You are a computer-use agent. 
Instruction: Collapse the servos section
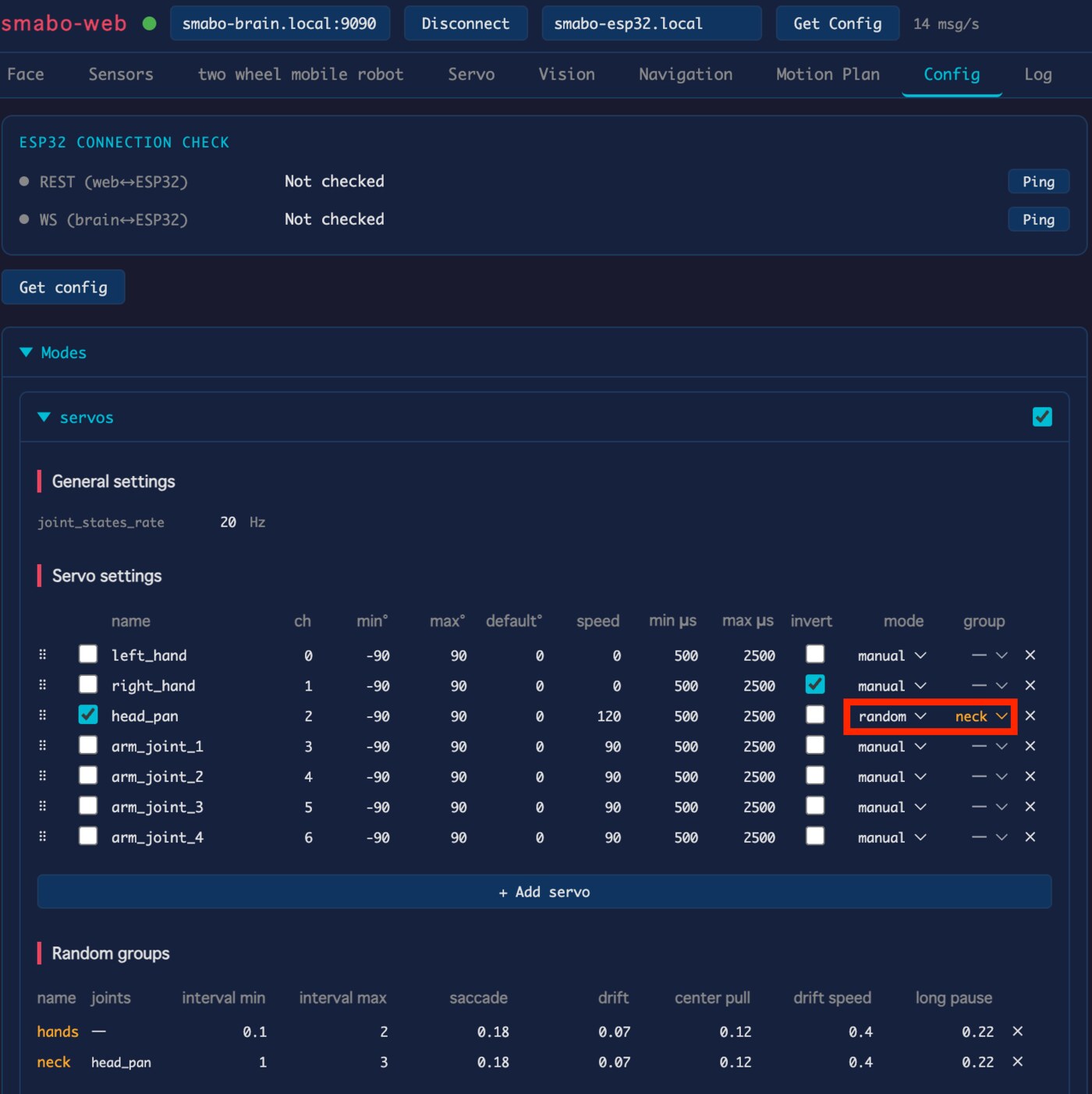(76, 417)
